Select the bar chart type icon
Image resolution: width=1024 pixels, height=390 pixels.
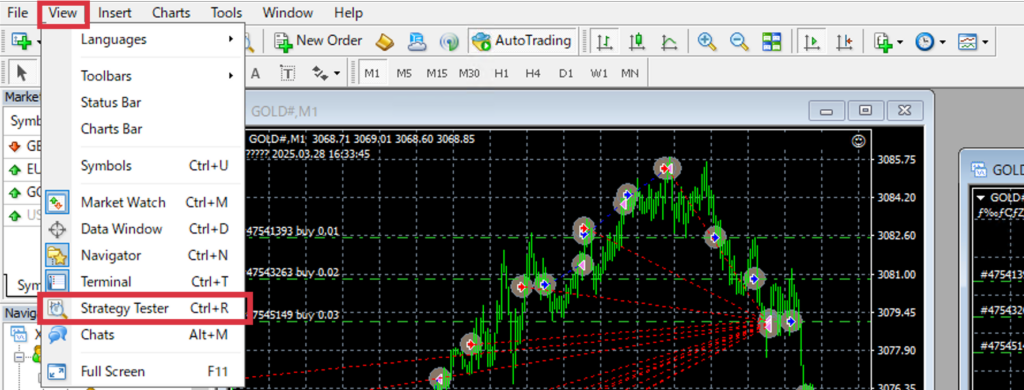tap(605, 41)
